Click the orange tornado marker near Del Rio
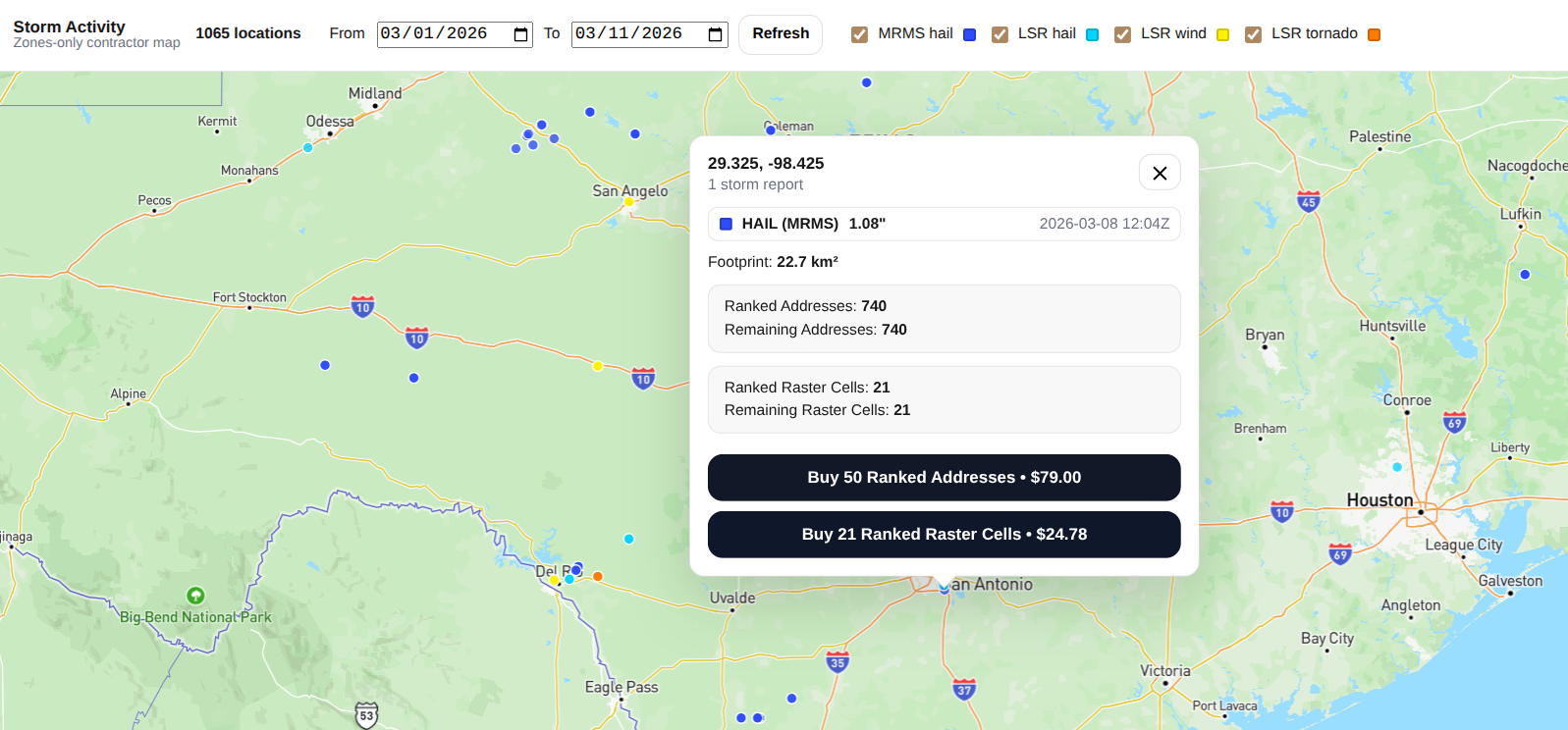The height and width of the screenshot is (730, 1568). pyautogui.click(x=597, y=576)
